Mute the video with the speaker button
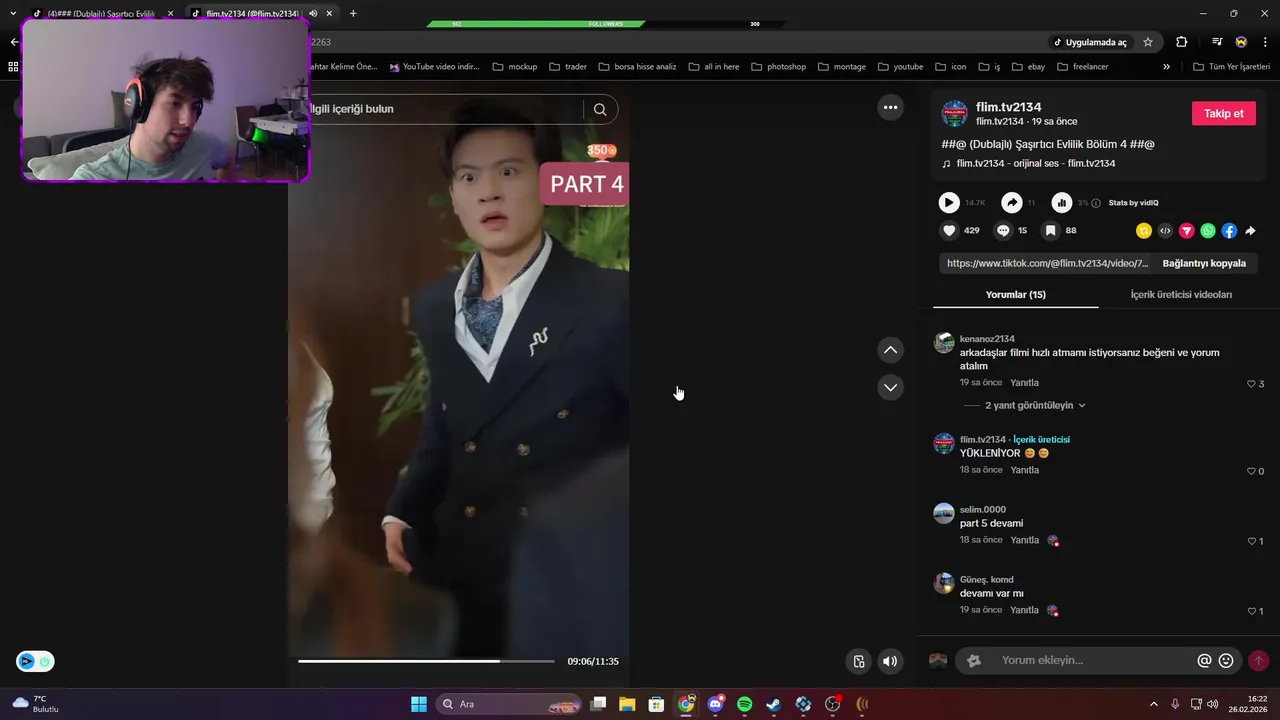Image resolution: width=1280 pixels, height=720 pixels. pyautogui.click(x=890, y=661)
